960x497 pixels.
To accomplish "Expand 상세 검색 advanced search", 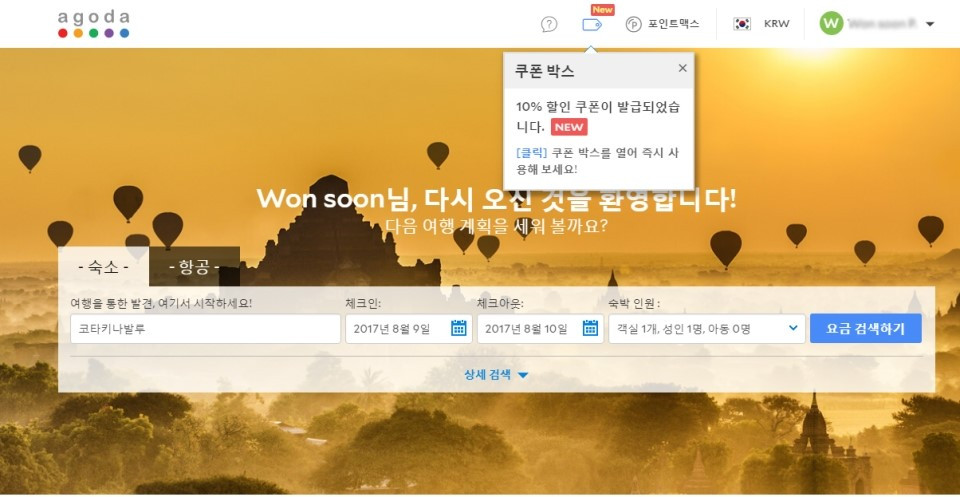I will click(x=496, y=375).
